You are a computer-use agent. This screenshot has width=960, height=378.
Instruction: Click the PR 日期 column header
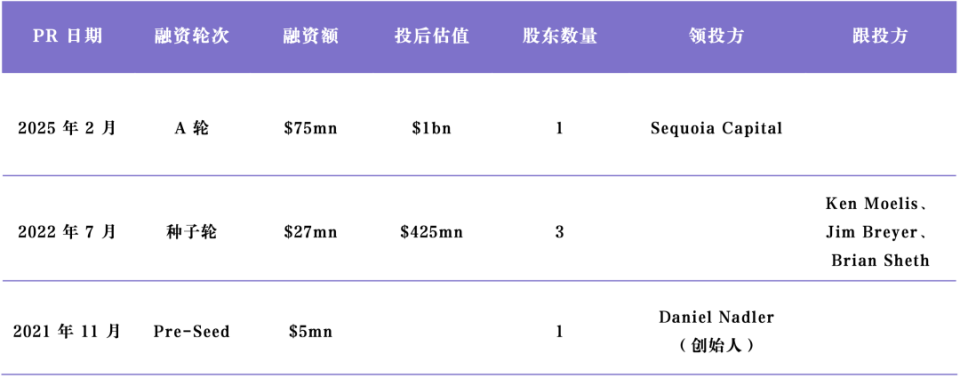pos(67,36)
